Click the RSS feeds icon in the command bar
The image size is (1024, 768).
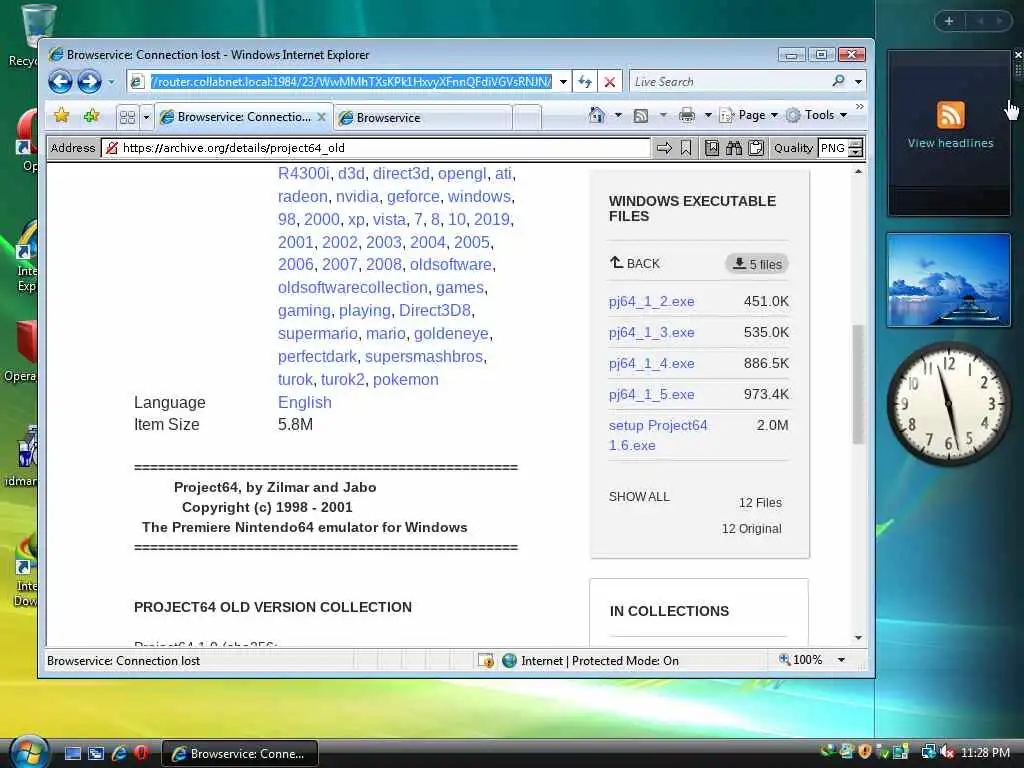(x=641, y=116)
